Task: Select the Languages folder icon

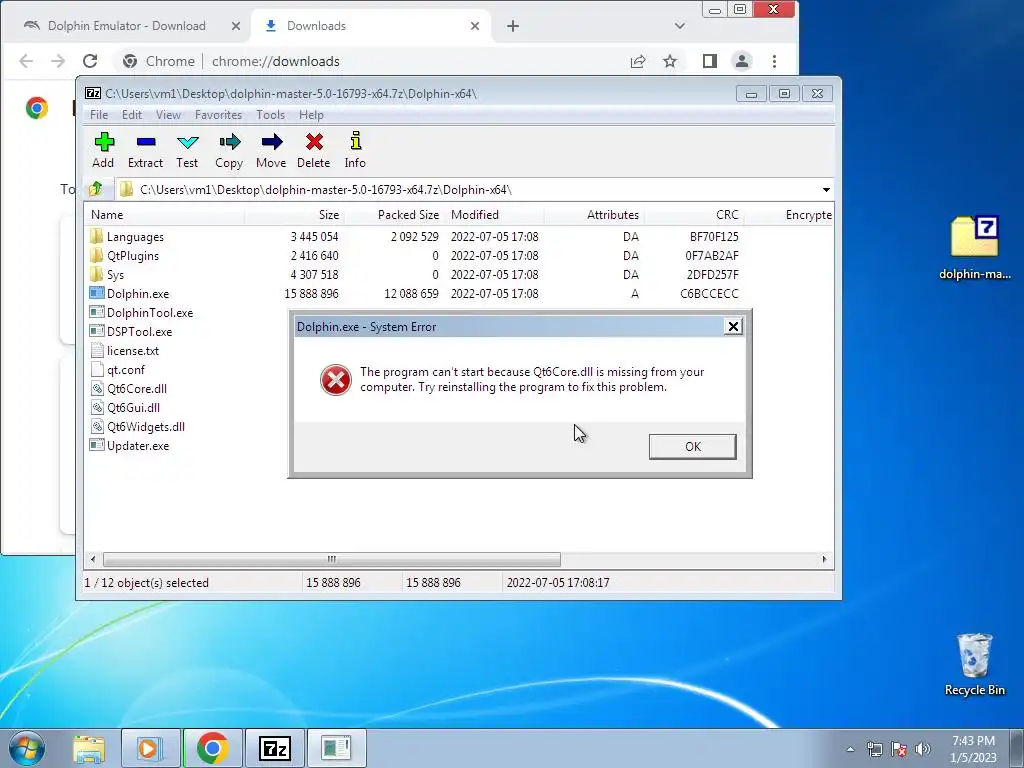Action: click(x=97, y=236)
